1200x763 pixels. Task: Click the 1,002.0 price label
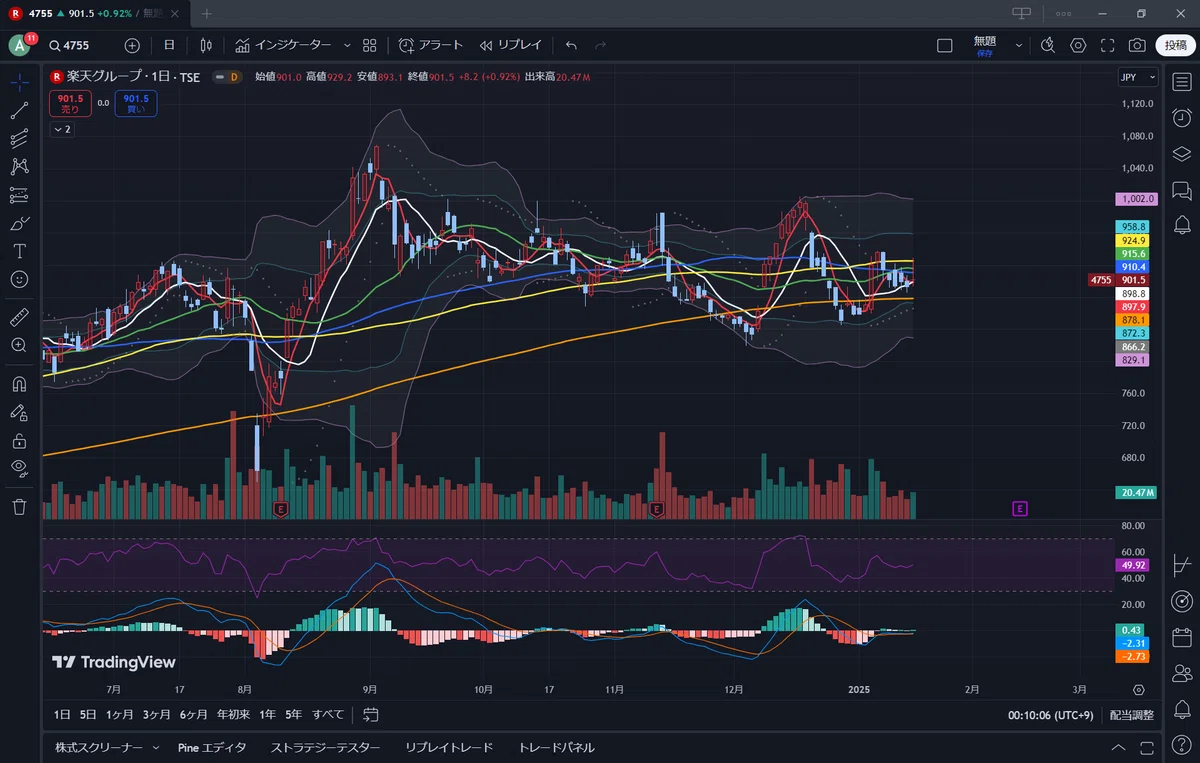coord(1137,199)
